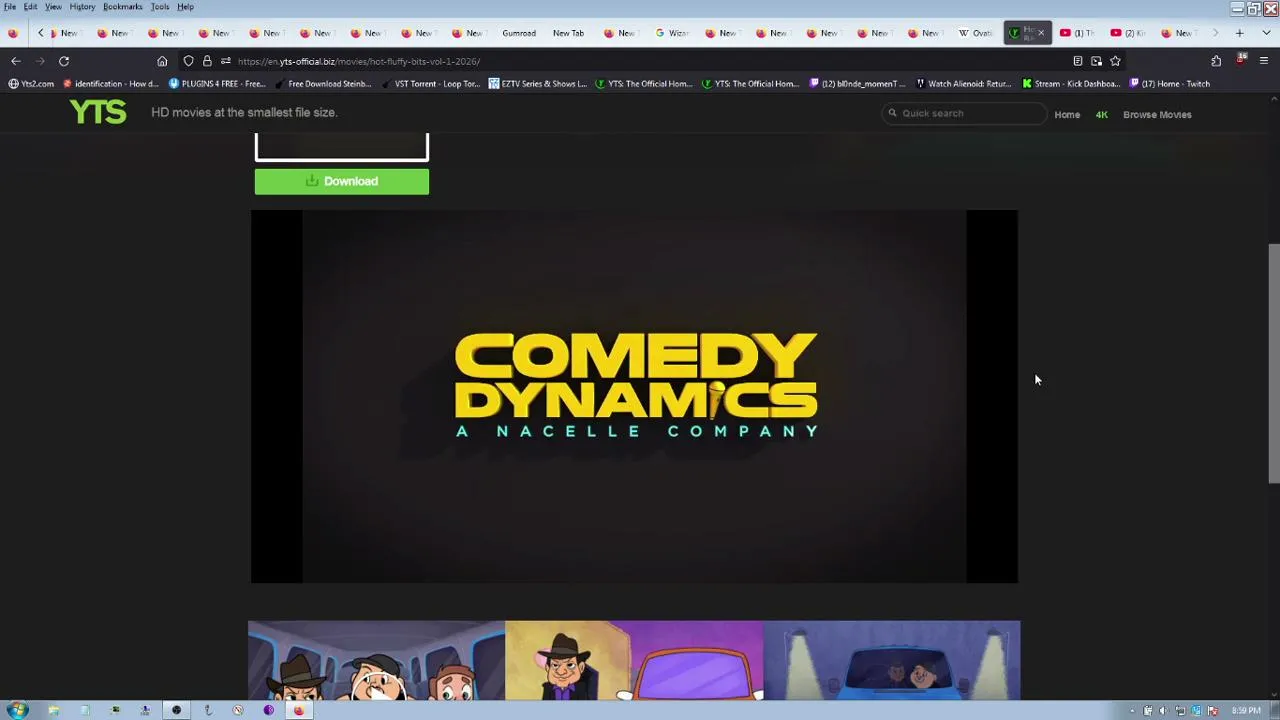Screen dimensions: 1280x720
Task: Reload the current page
Action: pos(64,61)
